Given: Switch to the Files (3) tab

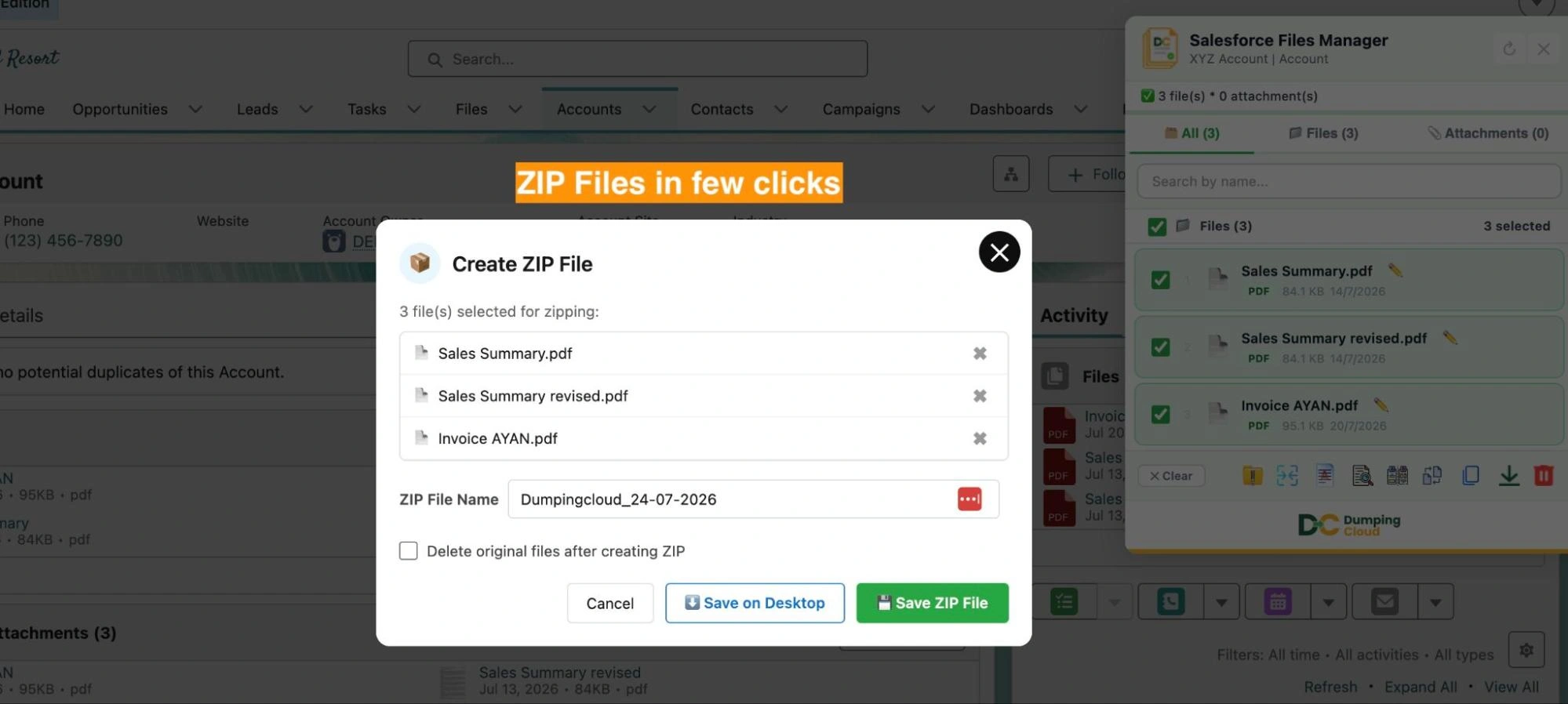Looking at the screenshot, I should (1323, 133).
